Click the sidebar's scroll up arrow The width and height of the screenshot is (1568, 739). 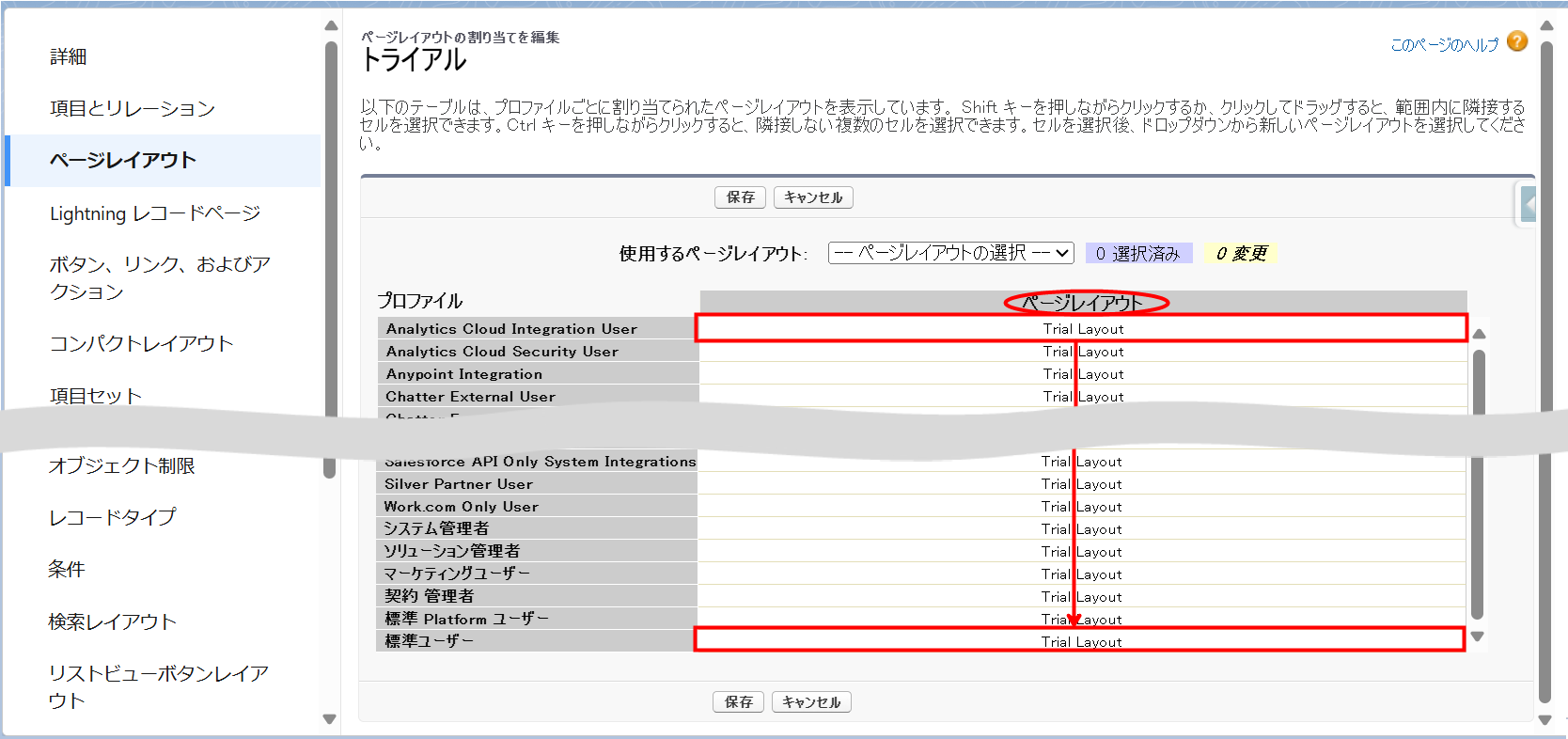point(330,25)
